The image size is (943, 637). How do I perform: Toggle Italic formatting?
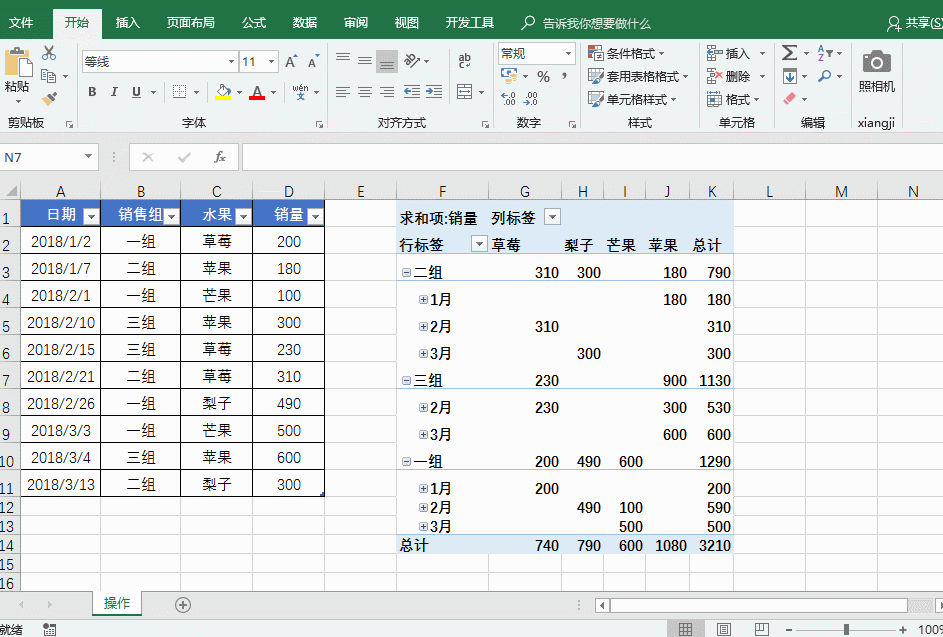point(114,92)
